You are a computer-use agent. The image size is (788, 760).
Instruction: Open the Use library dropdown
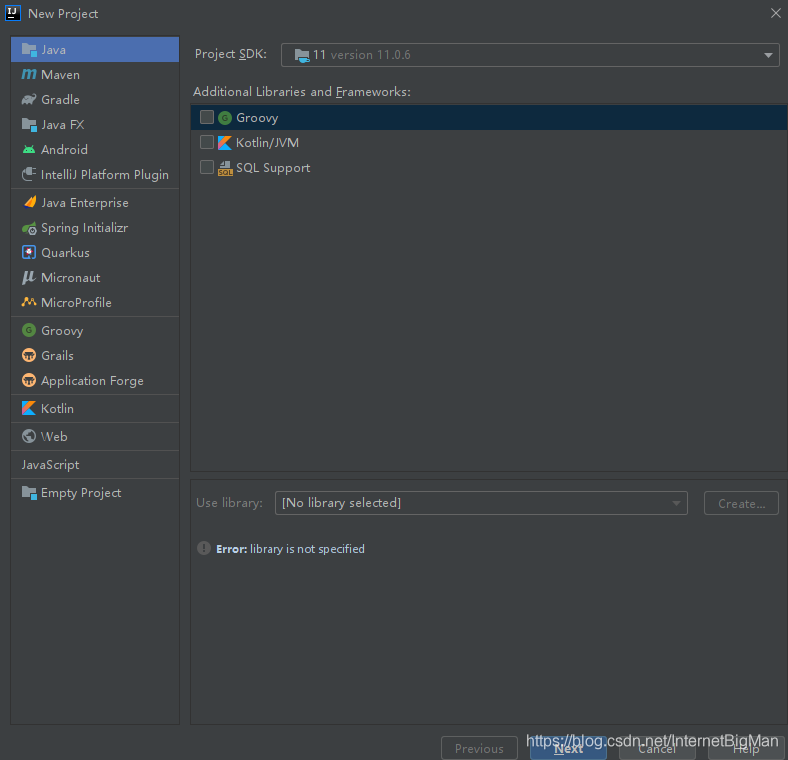pyautogui.click(x=481, y=503)
